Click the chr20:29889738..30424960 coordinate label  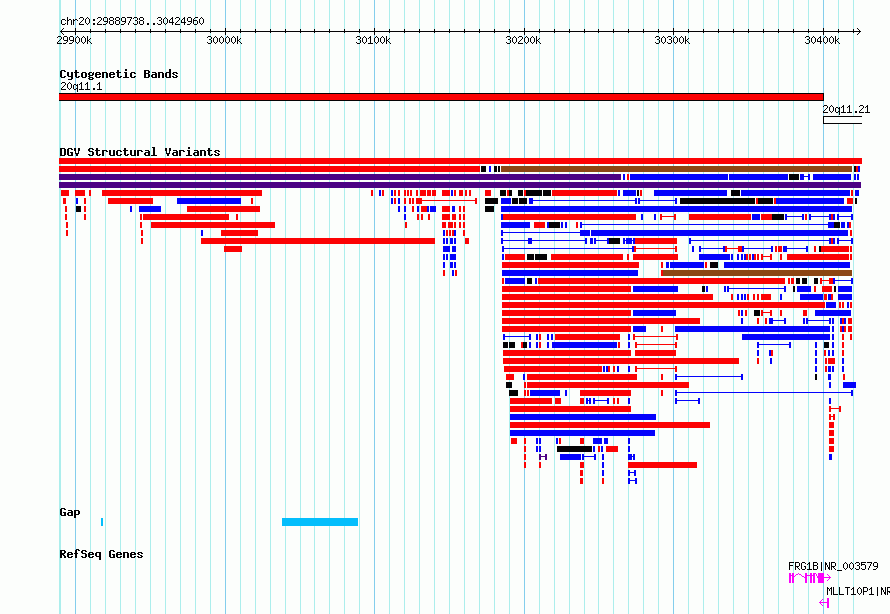(x=132, y=21)
